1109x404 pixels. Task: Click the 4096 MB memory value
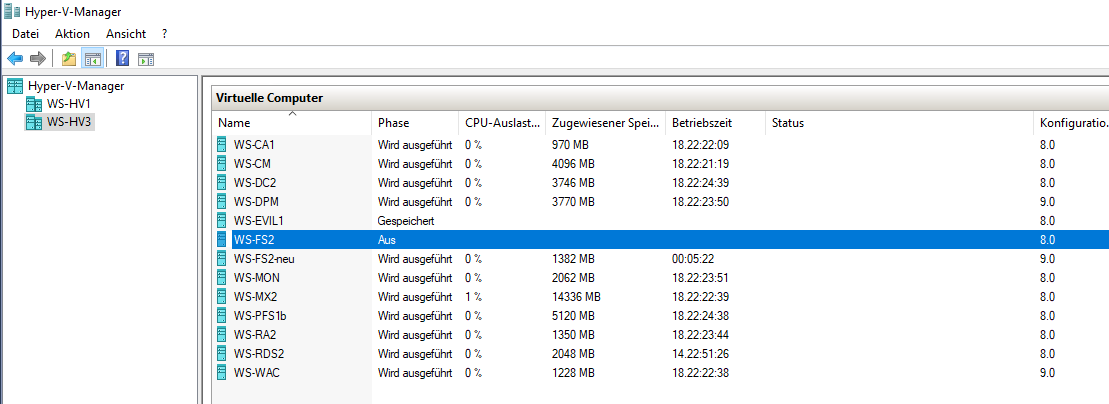coord(574,163)
